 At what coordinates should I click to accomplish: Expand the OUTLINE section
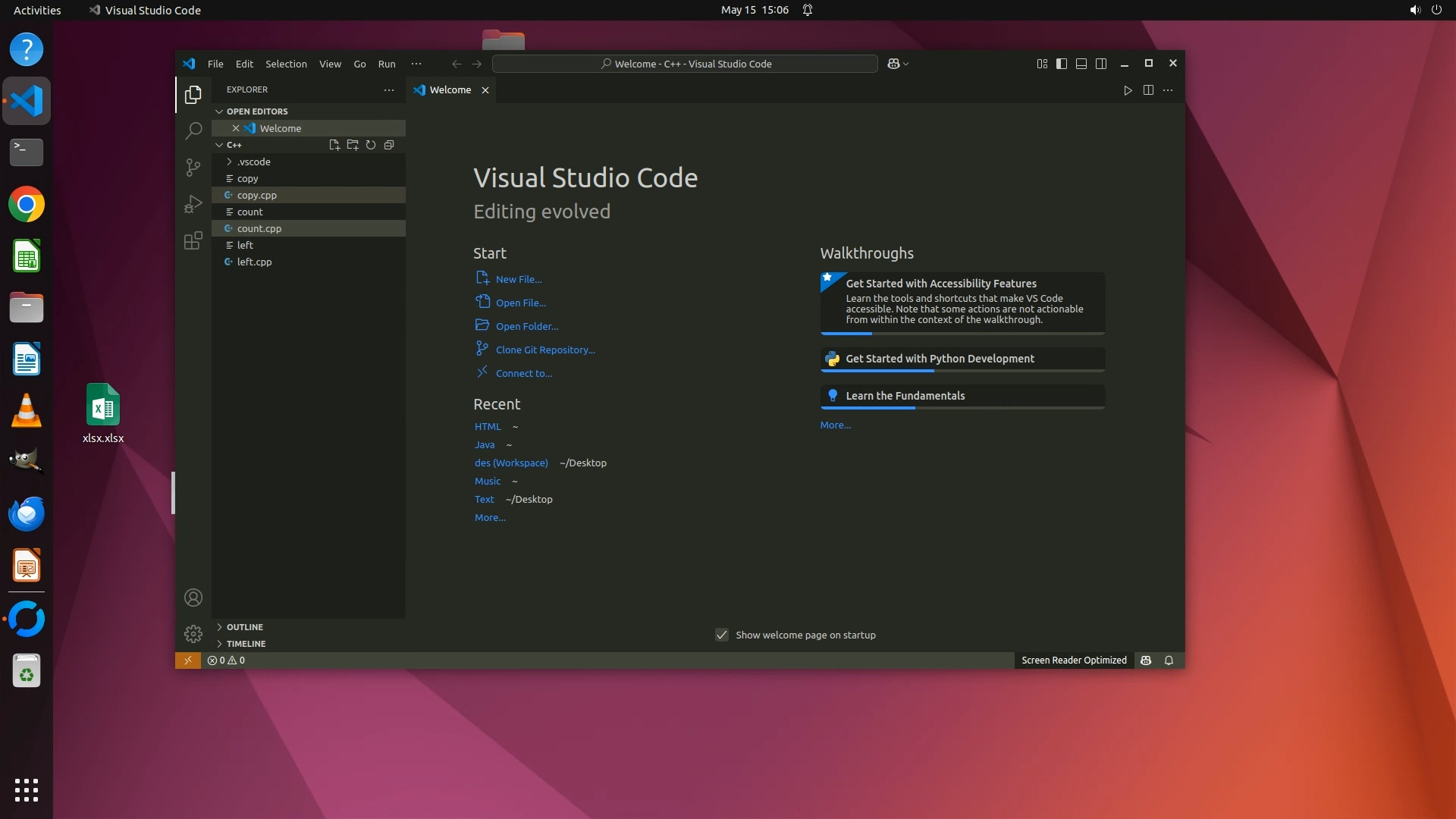244,627
